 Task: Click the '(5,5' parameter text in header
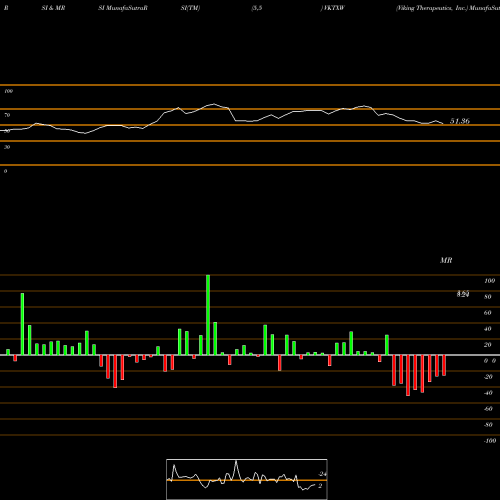pos(257,8)
